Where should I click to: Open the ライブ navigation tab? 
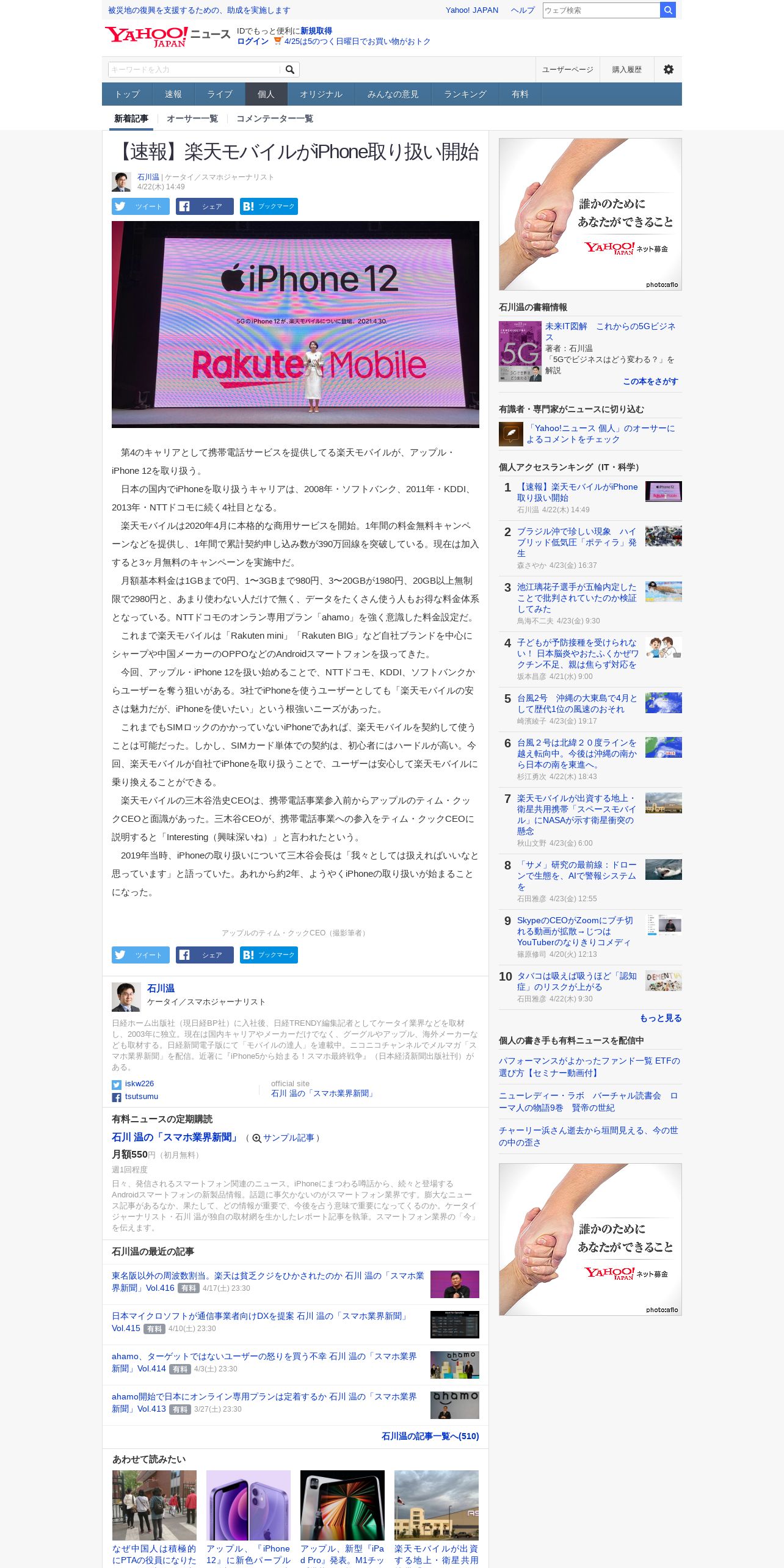220,94
